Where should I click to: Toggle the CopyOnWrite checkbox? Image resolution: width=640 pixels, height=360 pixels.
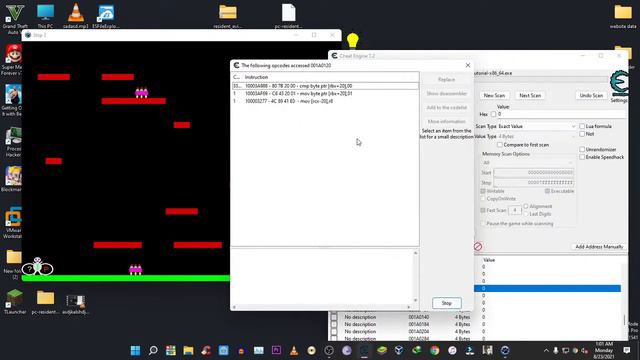(x=483, y=199)
